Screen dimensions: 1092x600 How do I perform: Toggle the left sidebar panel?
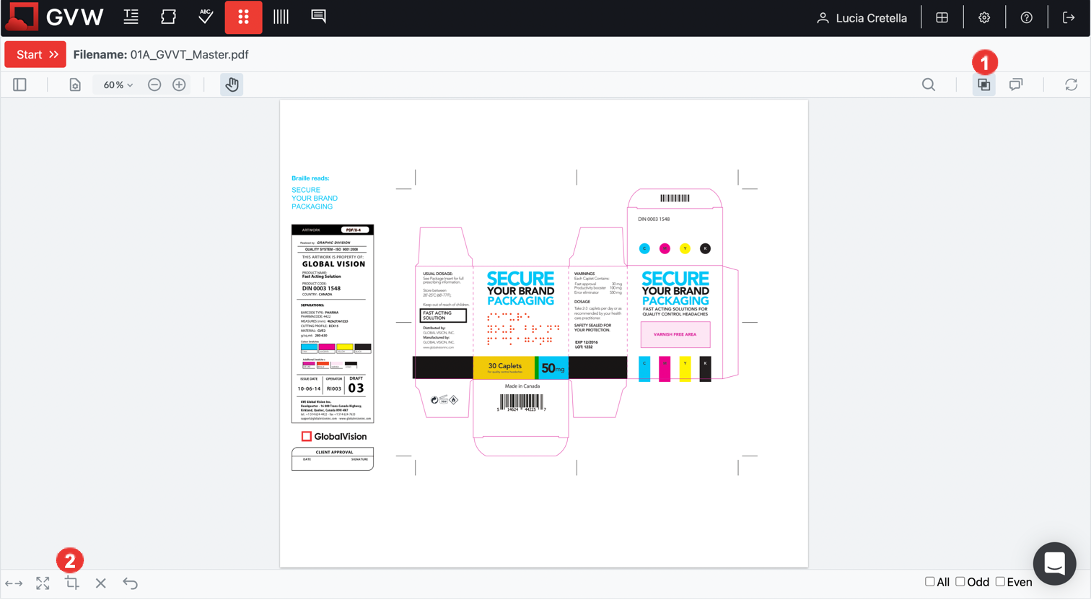click(20, 85)
